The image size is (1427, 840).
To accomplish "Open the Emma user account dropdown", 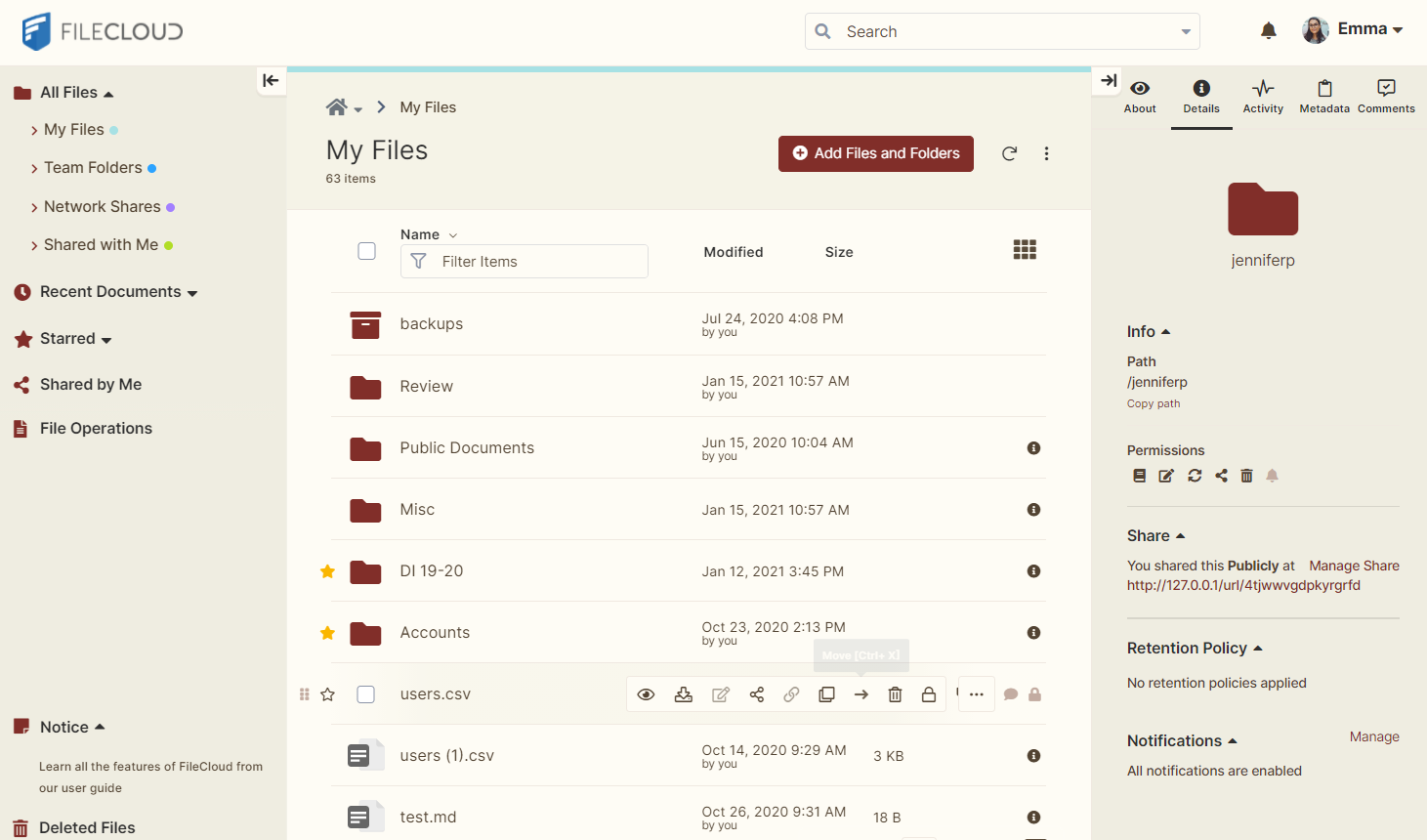I will click(1354, 29).
